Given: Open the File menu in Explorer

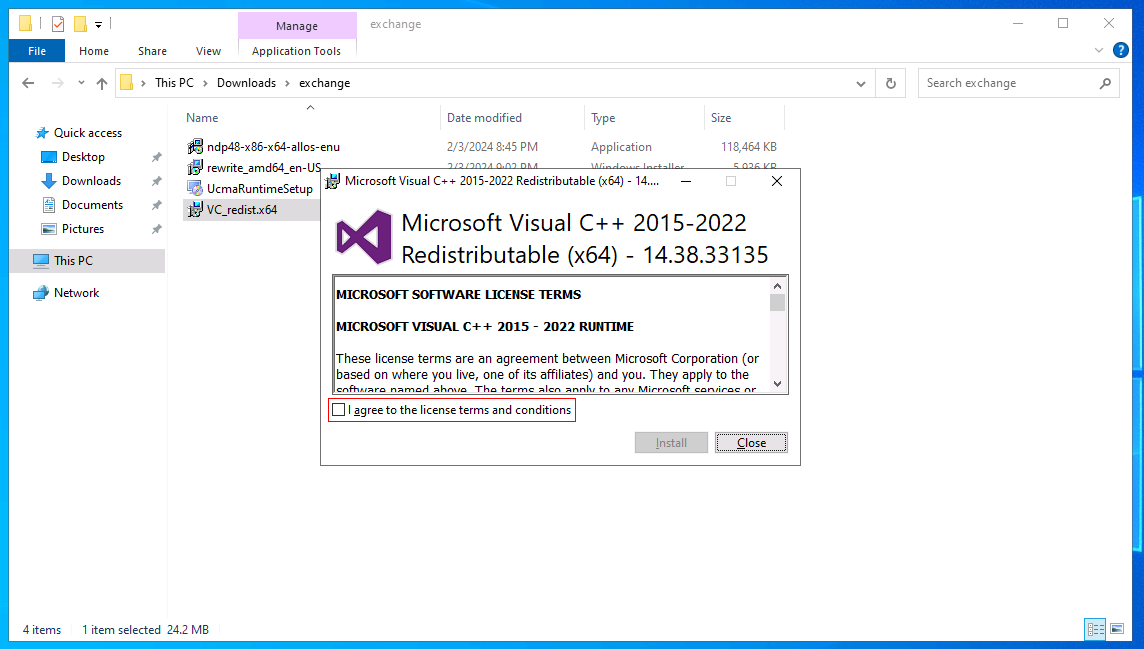Looking at the screenshot, I should tap(36, 51).
